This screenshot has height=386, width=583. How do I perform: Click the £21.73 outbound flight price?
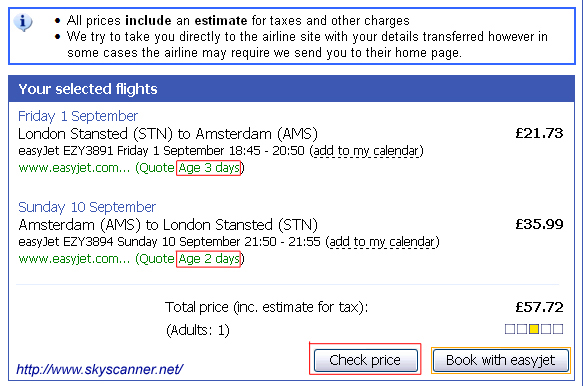539,134
